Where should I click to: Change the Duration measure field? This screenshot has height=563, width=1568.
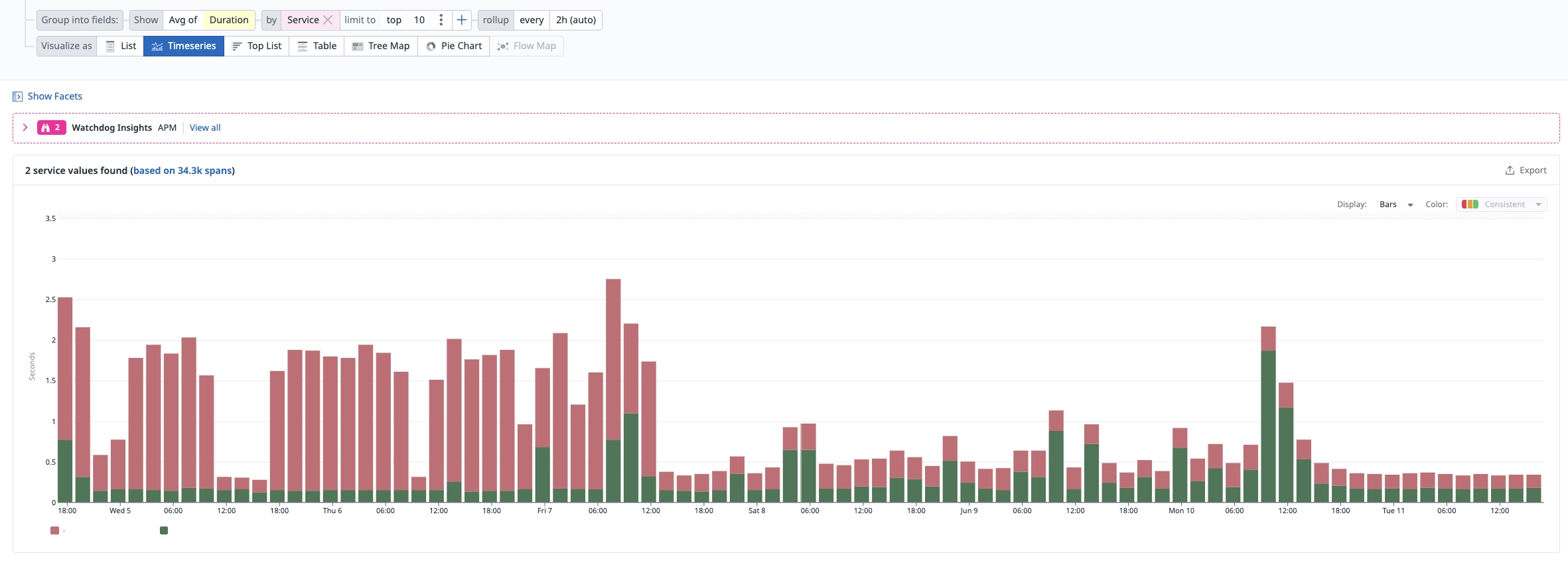coord(229,20)
